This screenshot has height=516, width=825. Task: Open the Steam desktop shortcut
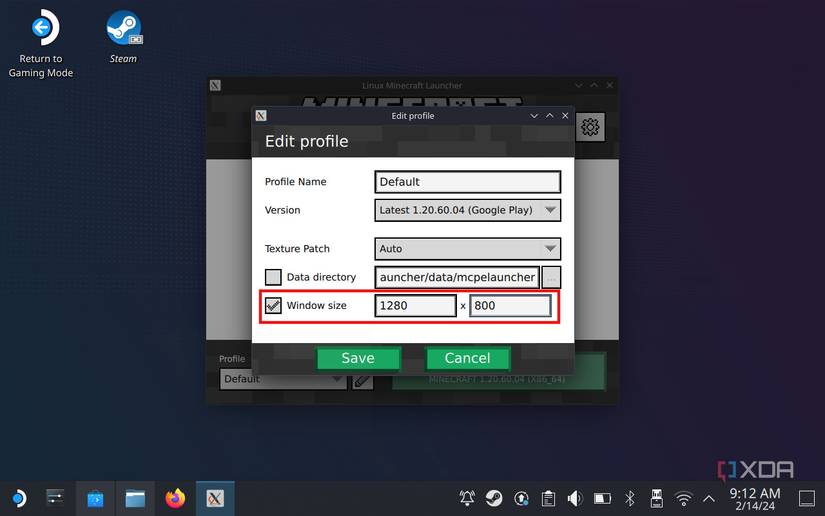[123, 37]
